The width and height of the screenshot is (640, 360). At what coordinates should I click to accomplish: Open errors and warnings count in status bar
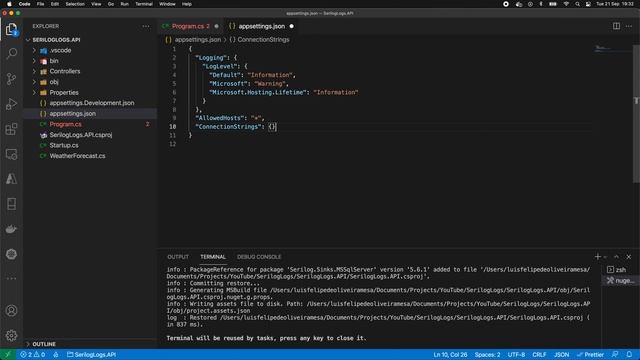click(x=33, y=354)
